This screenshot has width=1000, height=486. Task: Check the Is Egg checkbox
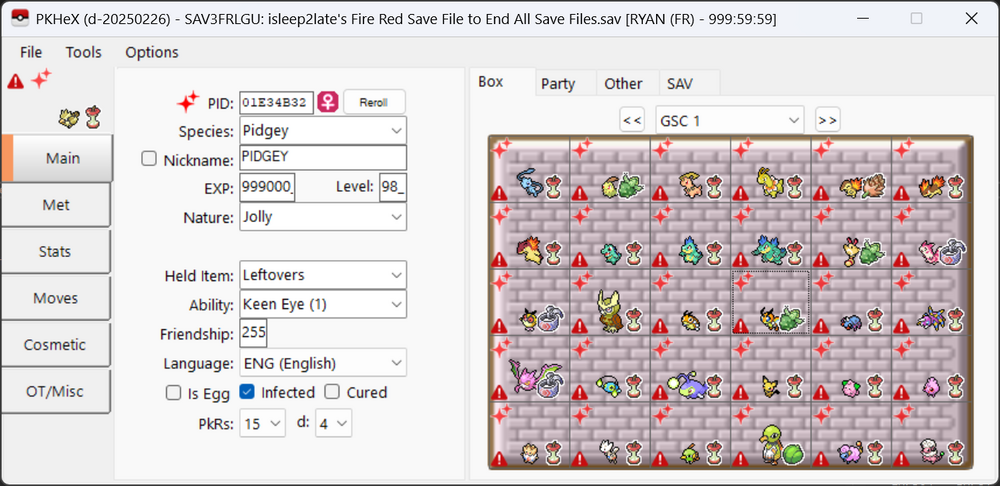coord(173,393)
